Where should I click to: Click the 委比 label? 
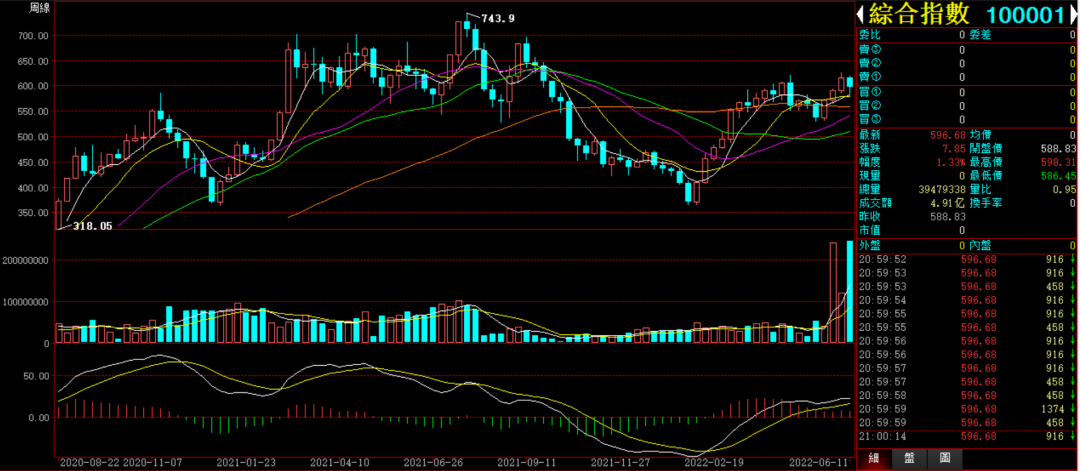[869, 34]
